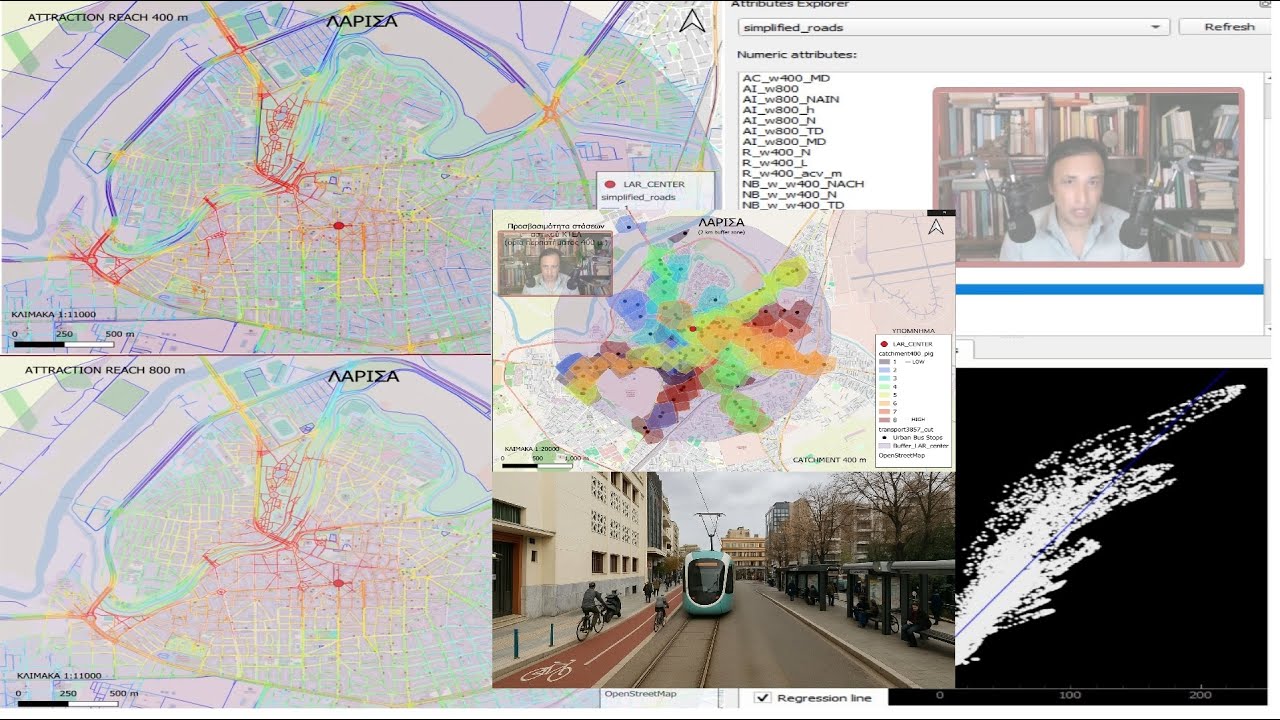Click the Urban Bus Stops legend entry
Viewport: 1280px width, 720px height.
(912, 438)
